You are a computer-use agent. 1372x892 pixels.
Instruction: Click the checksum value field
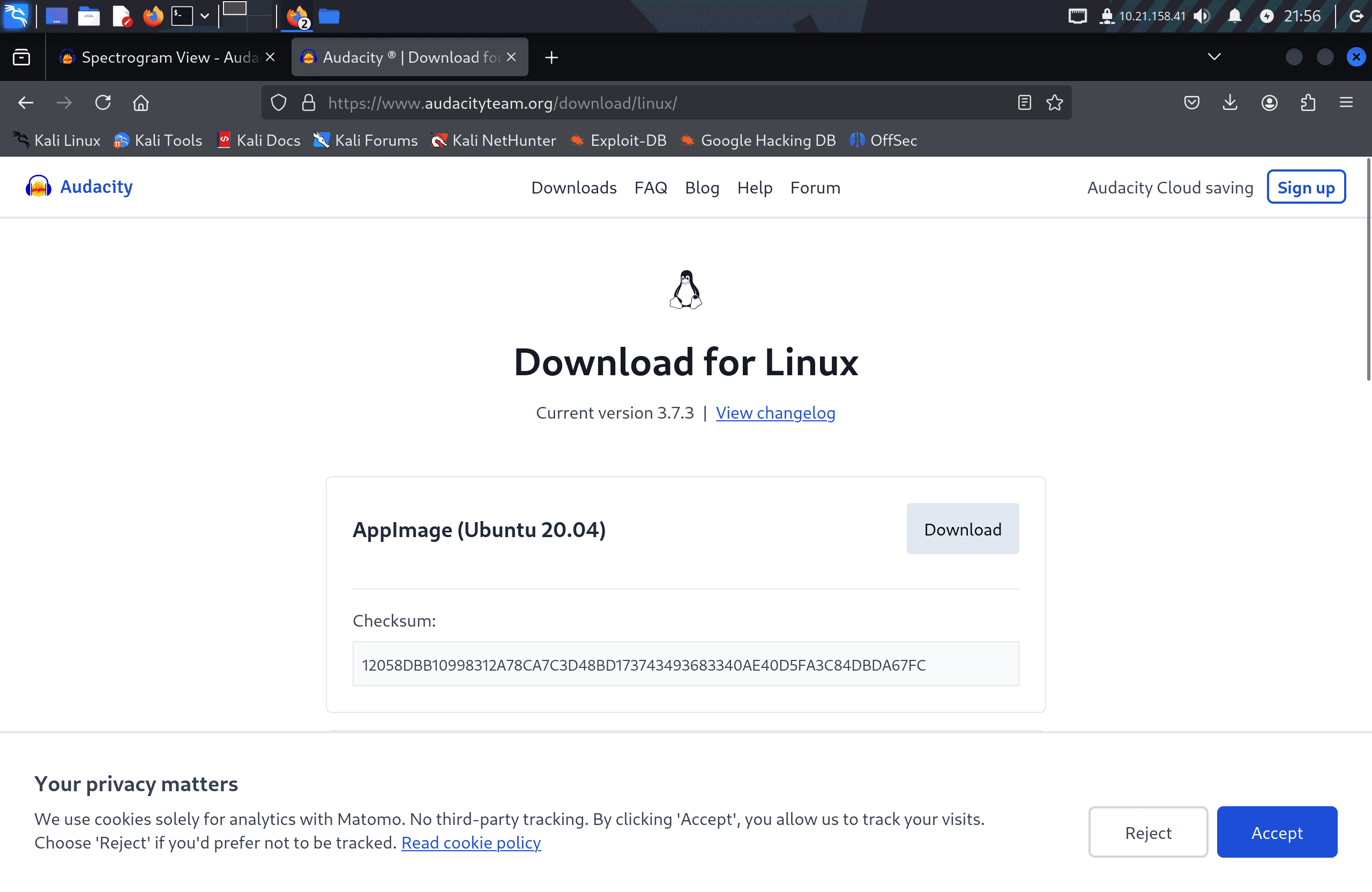coord(685,664)
